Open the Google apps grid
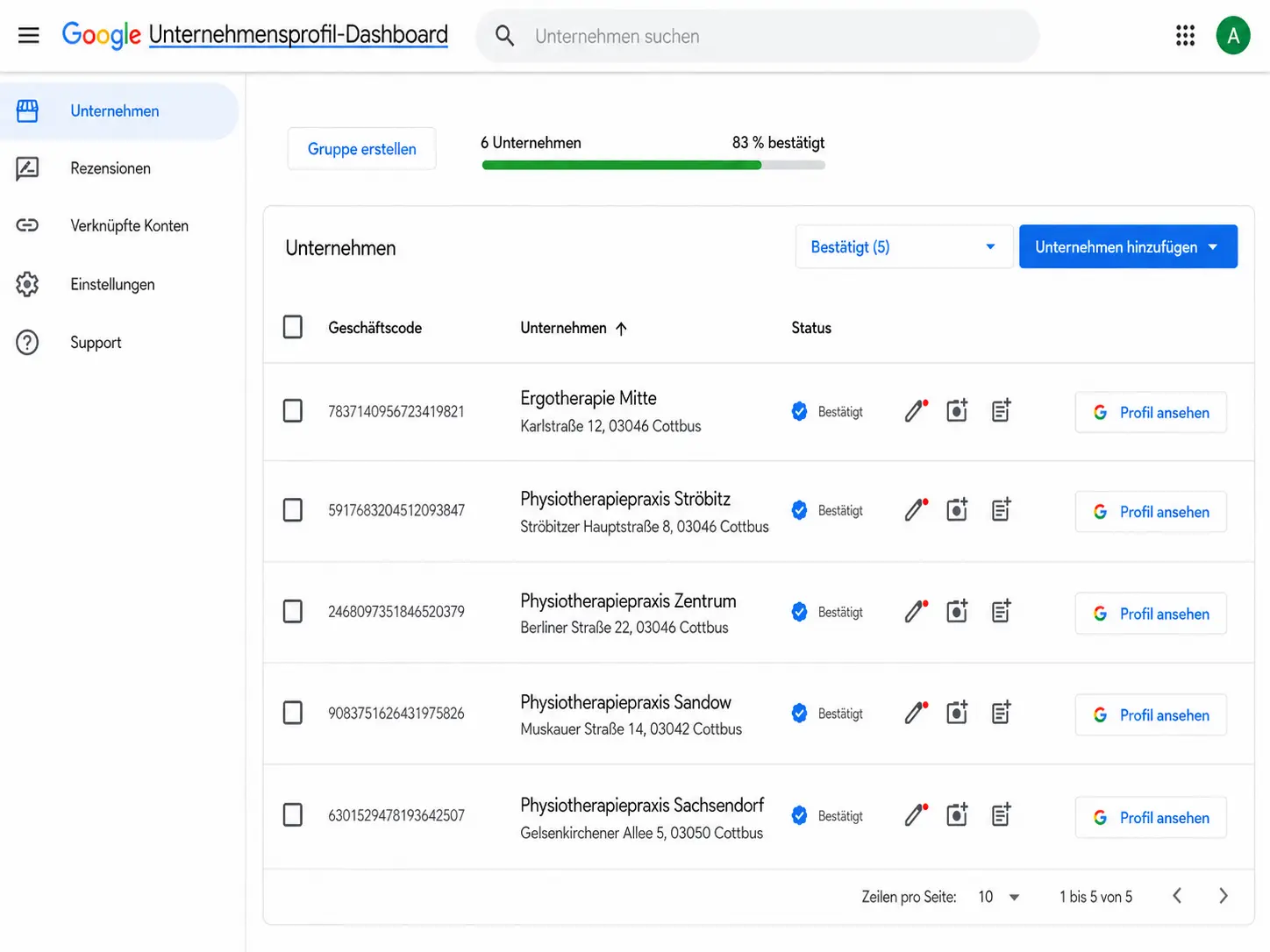The width and height of the screenshot is (1270, 952). (1185, 35)
